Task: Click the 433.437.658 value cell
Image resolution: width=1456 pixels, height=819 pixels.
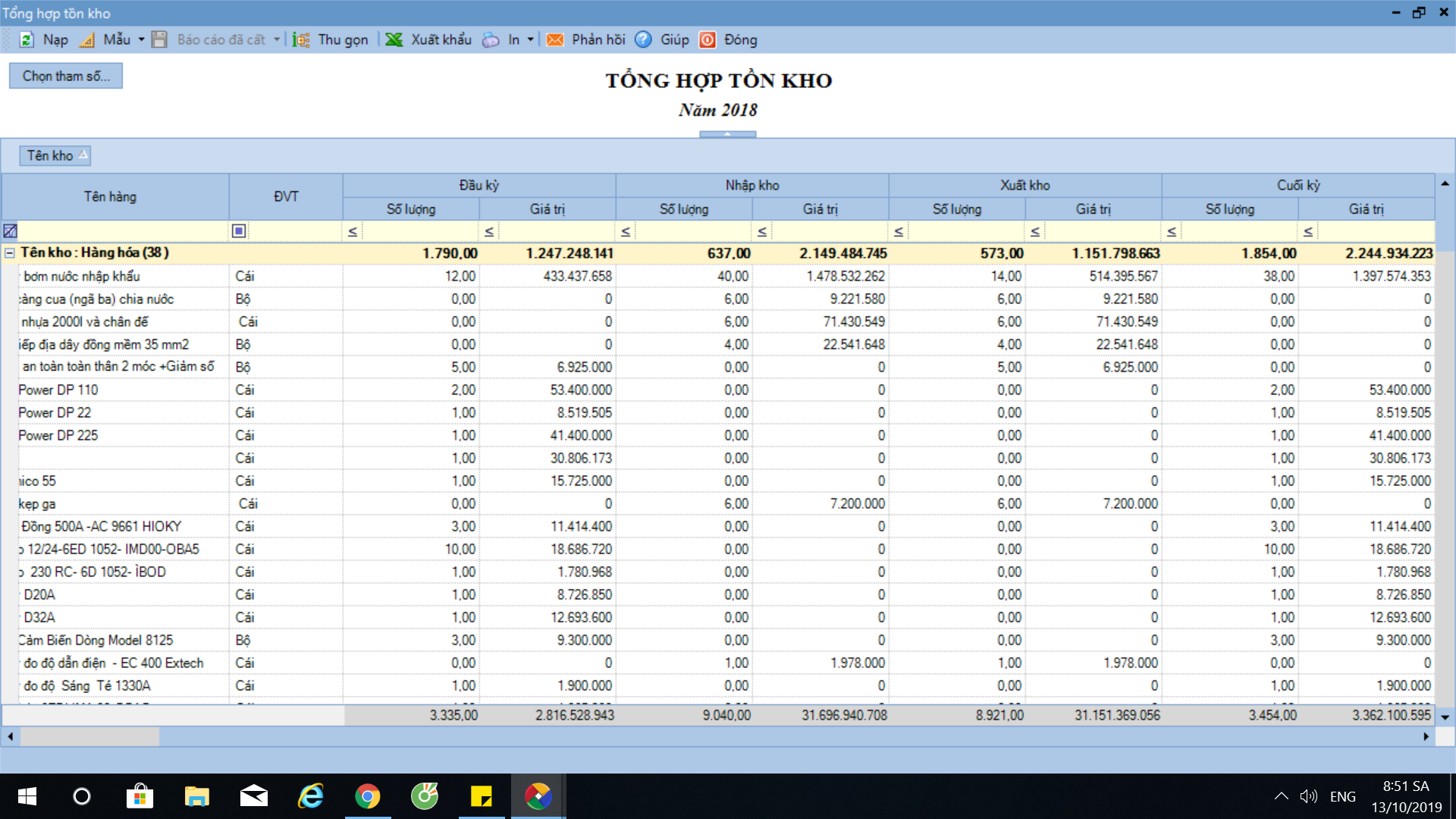Action: pyautogui.click(x=548, y=276)
